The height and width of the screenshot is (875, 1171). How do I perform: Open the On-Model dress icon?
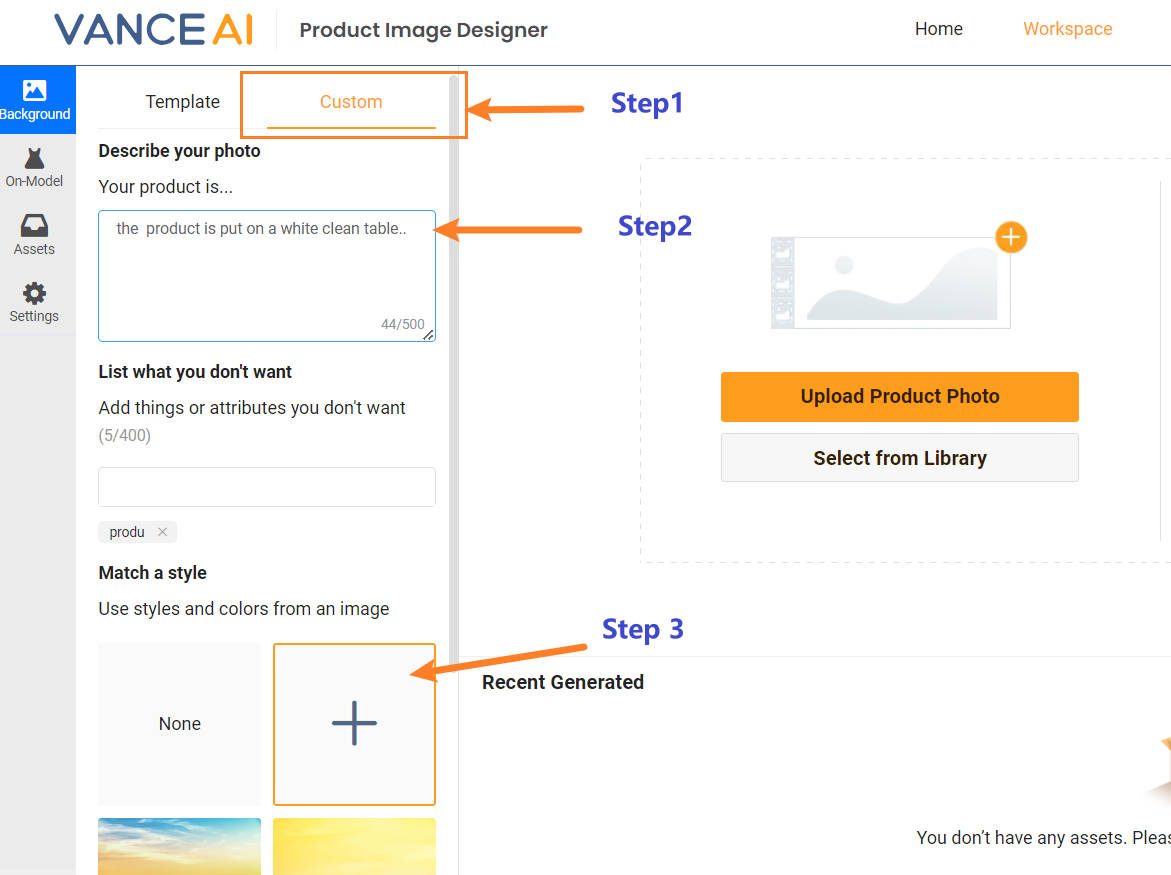[34, 167]
